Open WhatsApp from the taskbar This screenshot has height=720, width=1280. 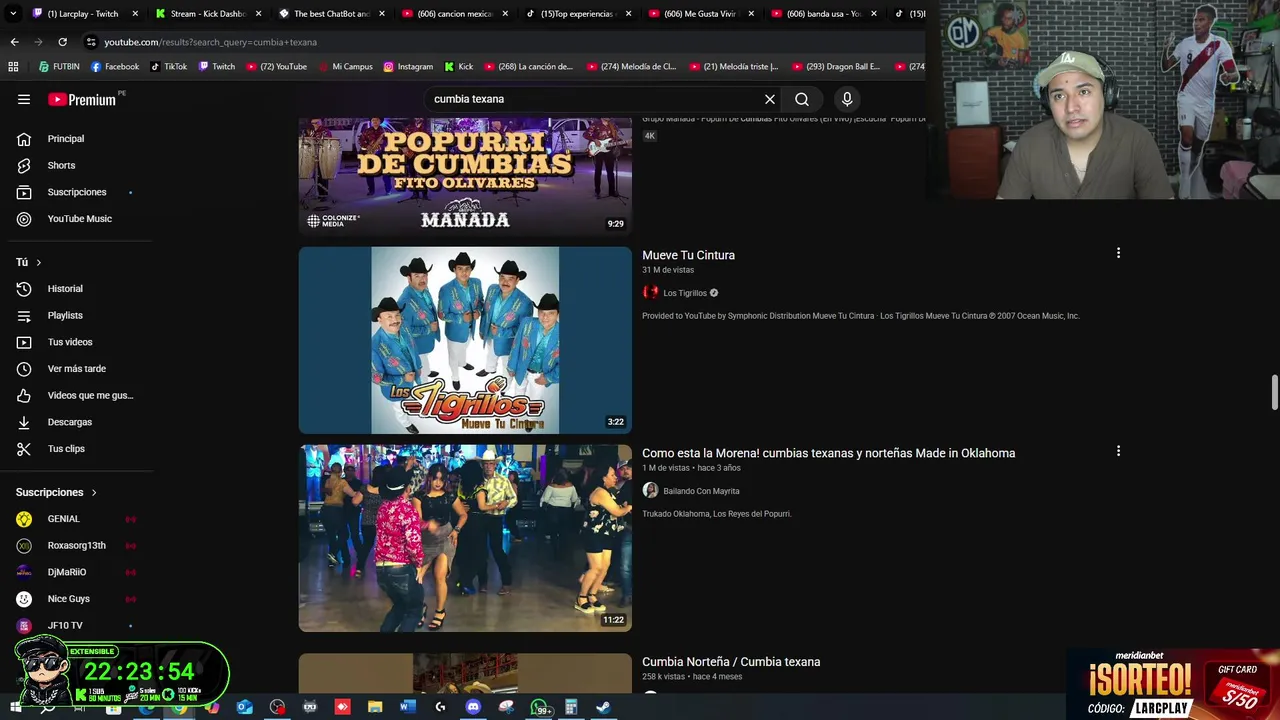[x=540, y=707]
